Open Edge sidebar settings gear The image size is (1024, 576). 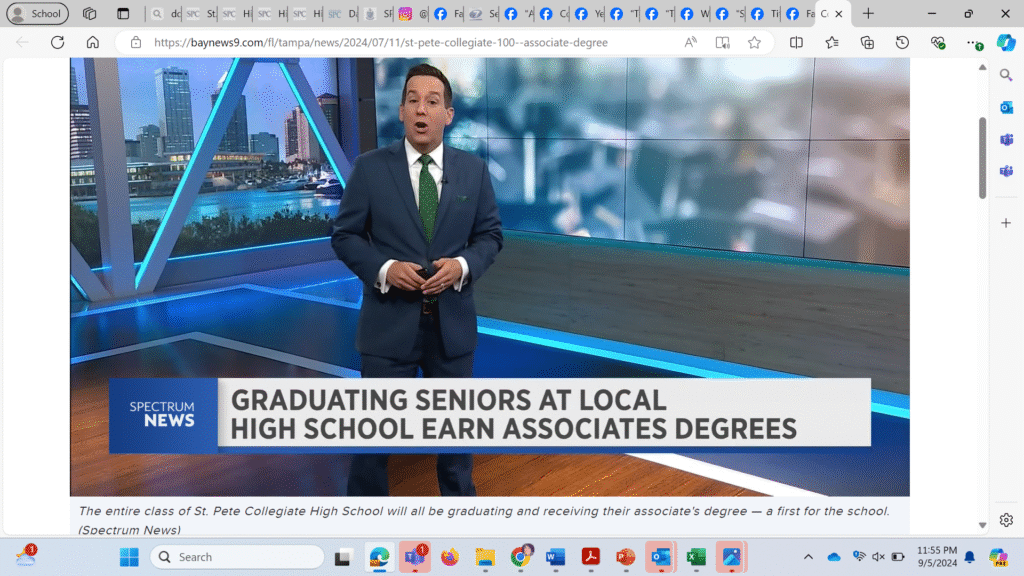(x=1006, y=520)
